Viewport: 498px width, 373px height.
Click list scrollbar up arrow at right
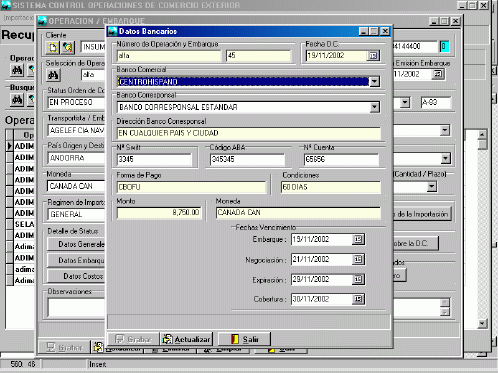tap(482, 135)
